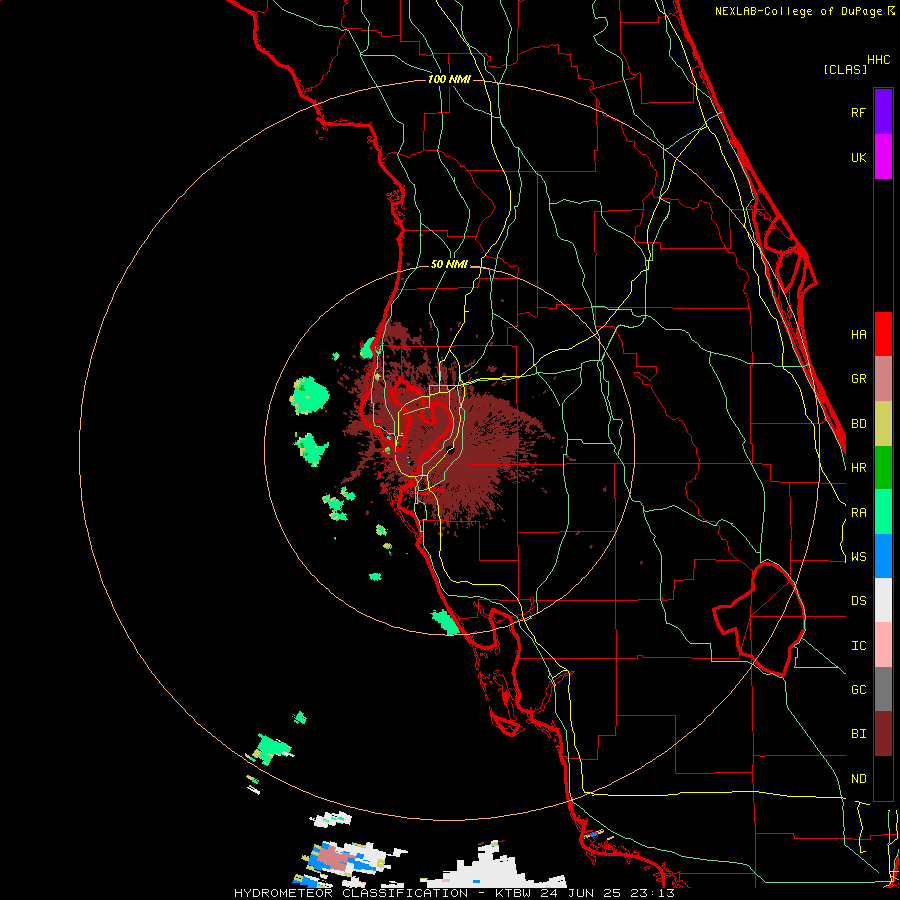The height and width of the screenshot is (900, 900).
Task: Click the GC gray legend swatch
Action: (883, 689)
